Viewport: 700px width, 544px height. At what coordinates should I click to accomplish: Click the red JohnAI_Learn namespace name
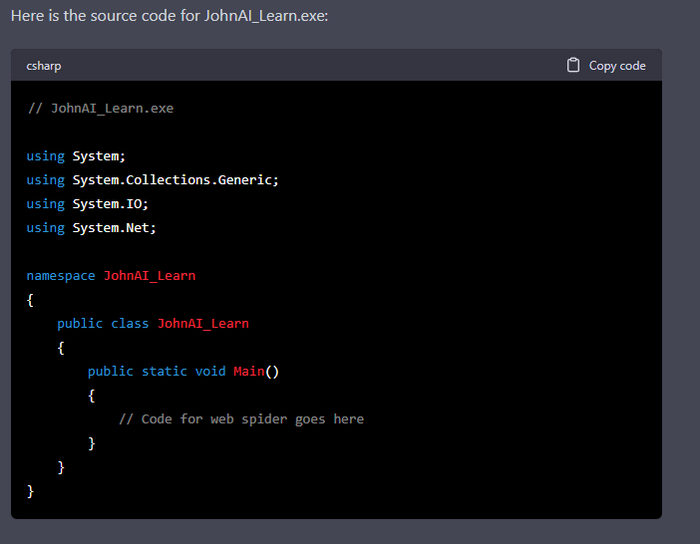pyautogui.click(x=150, y=275)
